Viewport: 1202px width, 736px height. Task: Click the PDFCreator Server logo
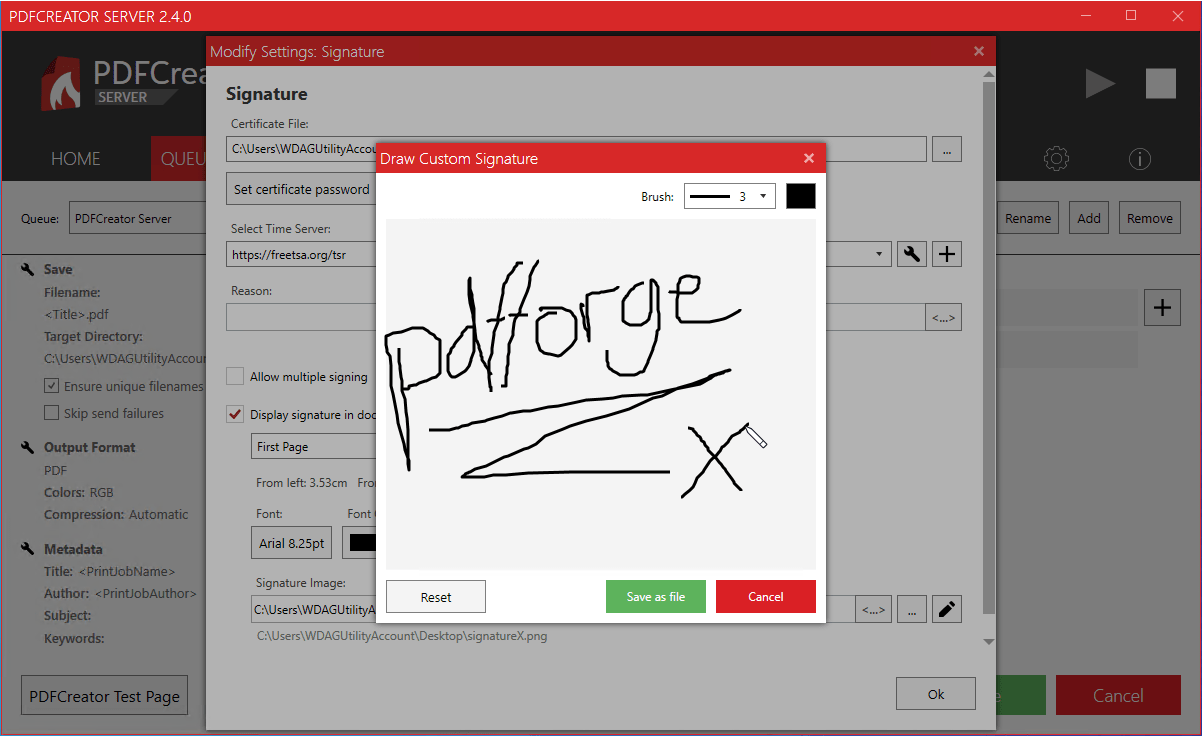click(123, 82)
